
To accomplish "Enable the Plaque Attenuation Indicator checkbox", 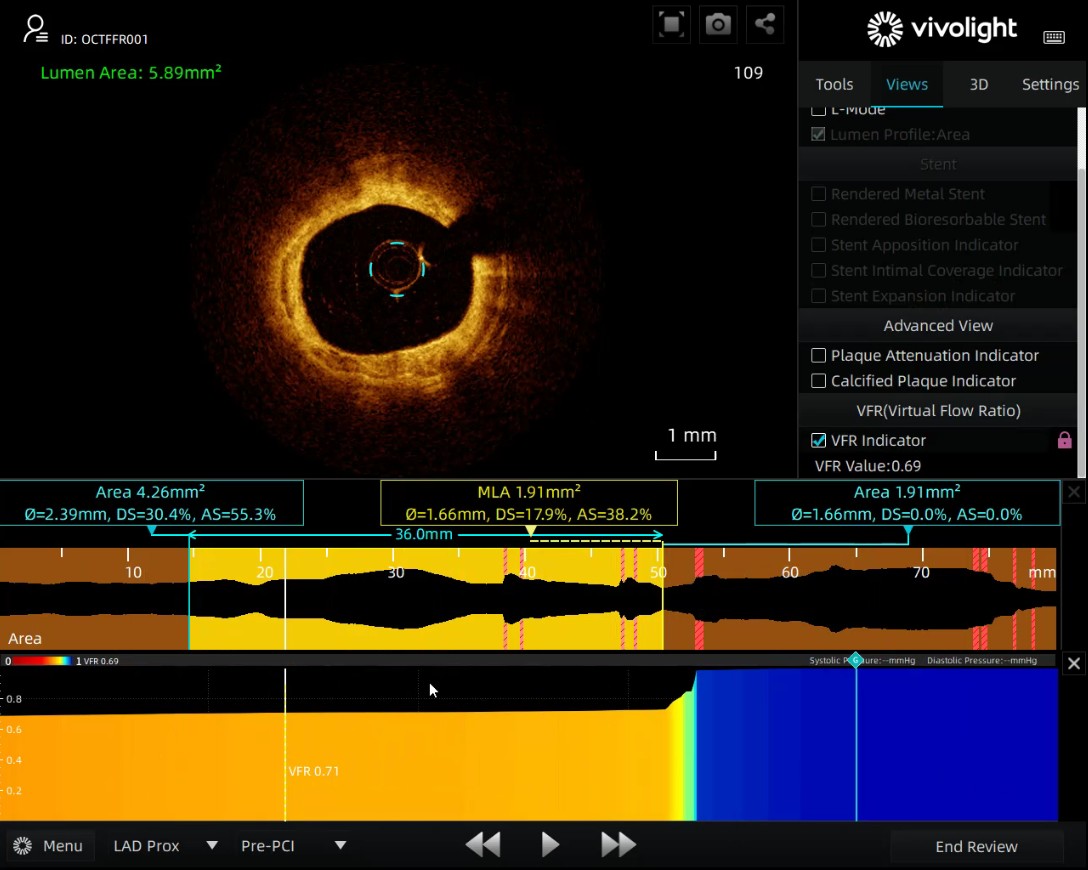I will 818,355.
